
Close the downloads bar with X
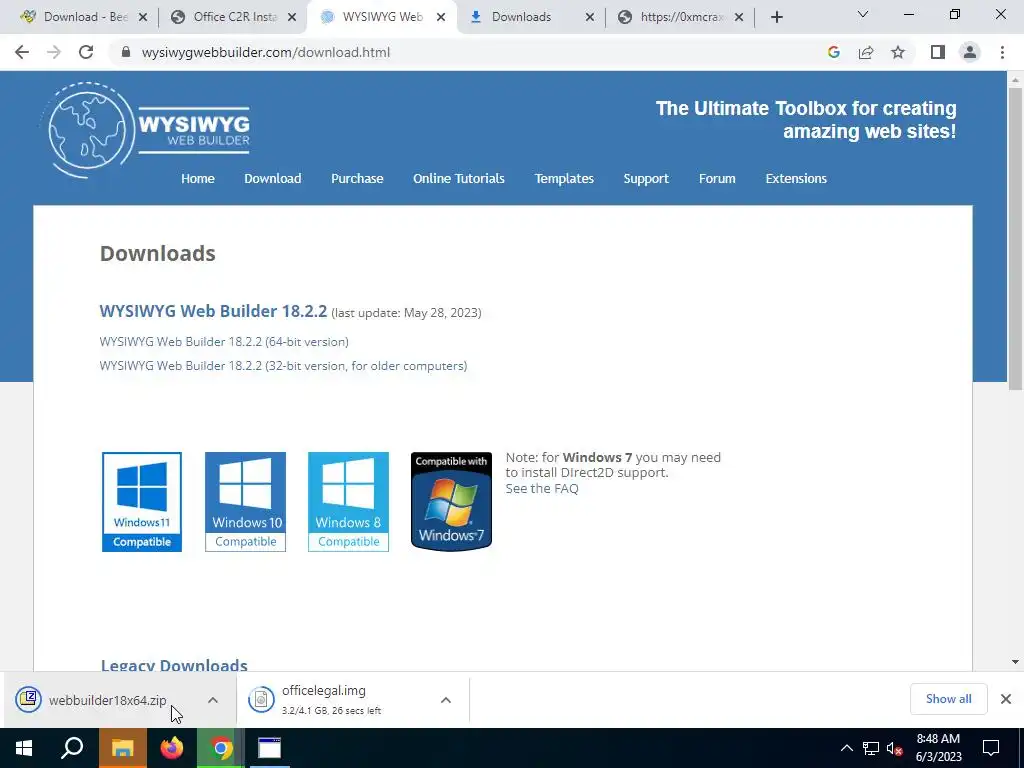click(x=1006, y=699)
